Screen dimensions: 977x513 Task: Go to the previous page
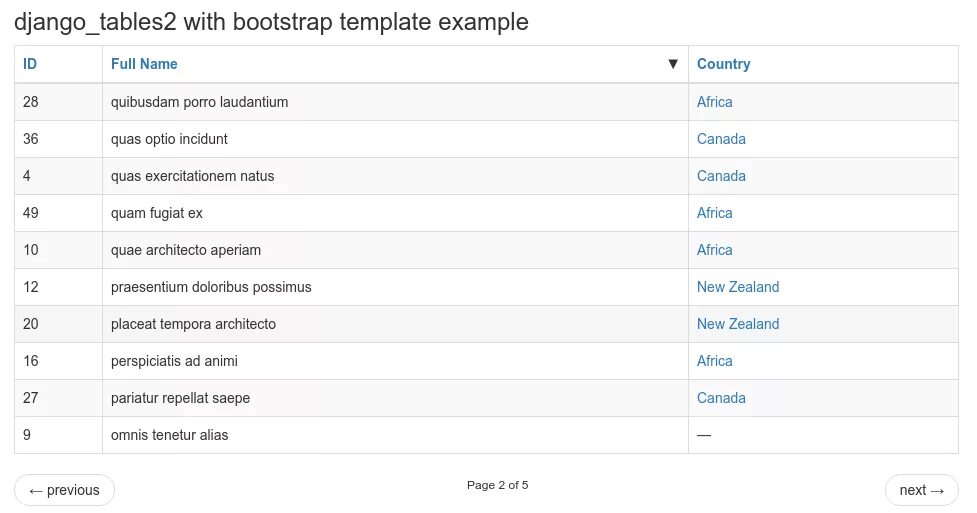pos(64,490)
